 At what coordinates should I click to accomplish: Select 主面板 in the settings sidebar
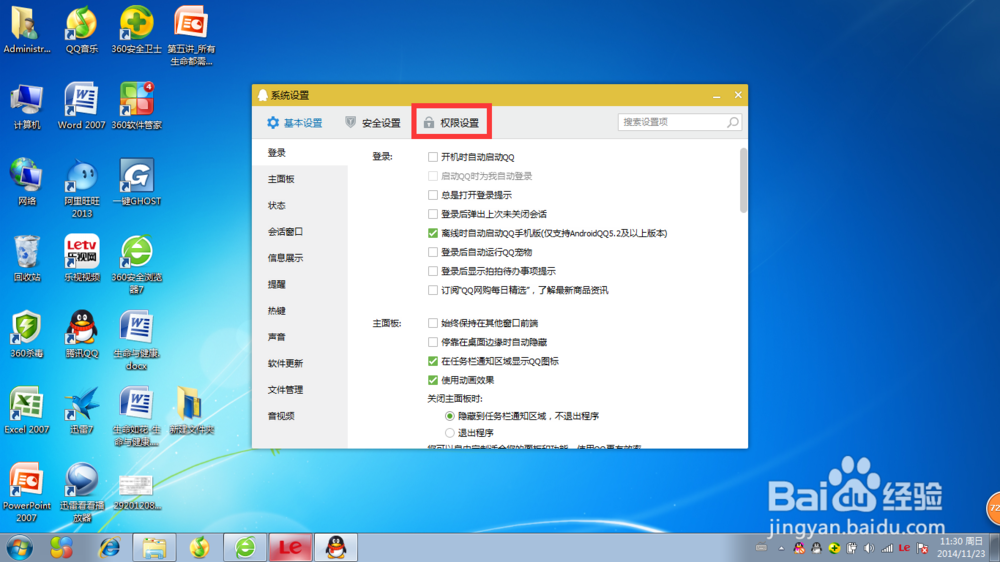pyautogui.click(x=300, y=179)
